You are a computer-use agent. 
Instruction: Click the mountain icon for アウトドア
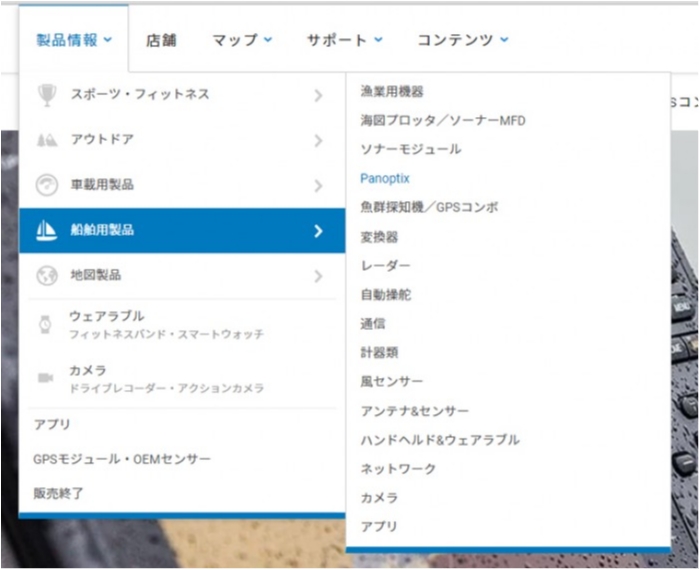click(46, 140)
